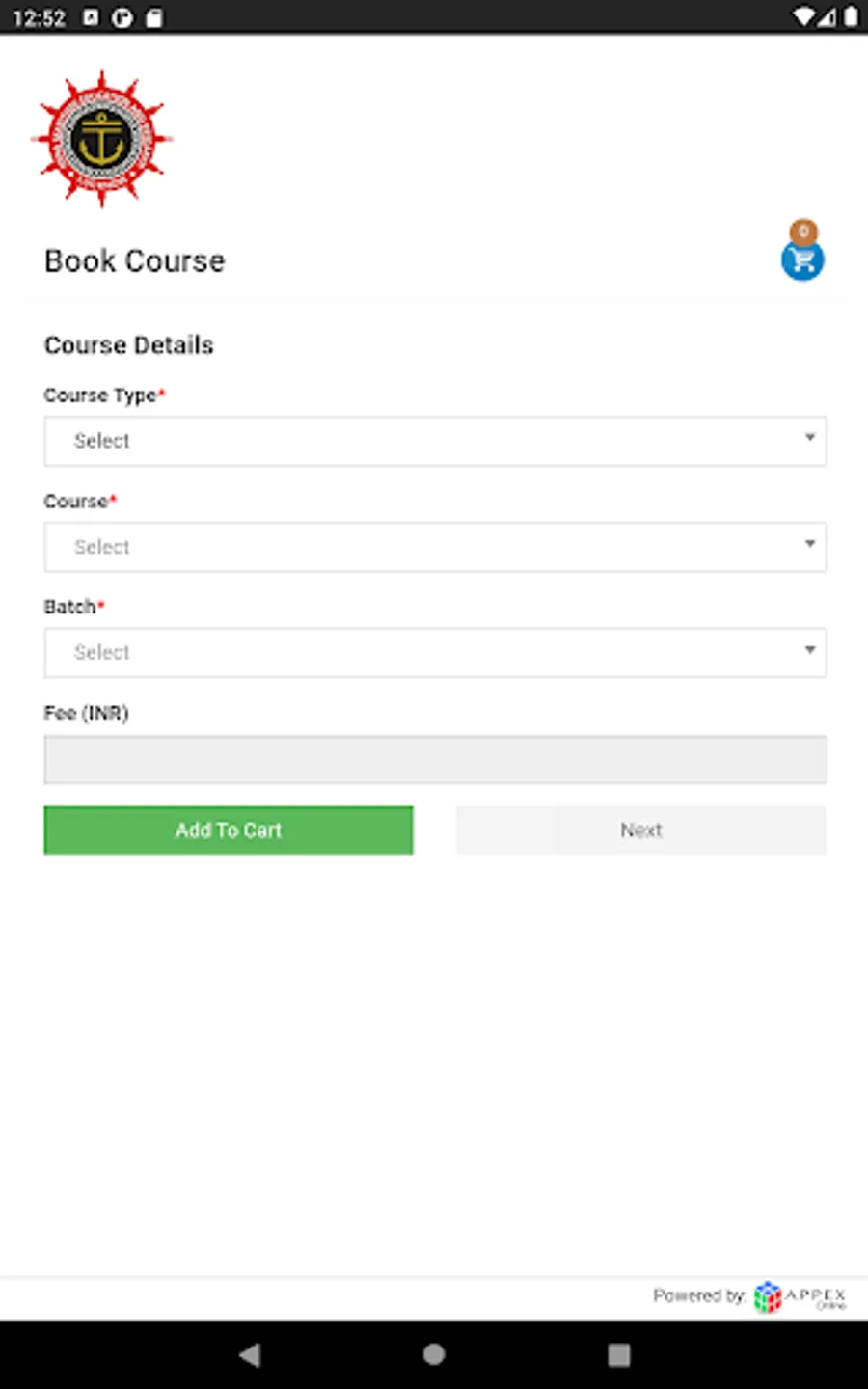Open the Course select dropdown
Viewport: 868px width, 1389px height.
(435, 547)
